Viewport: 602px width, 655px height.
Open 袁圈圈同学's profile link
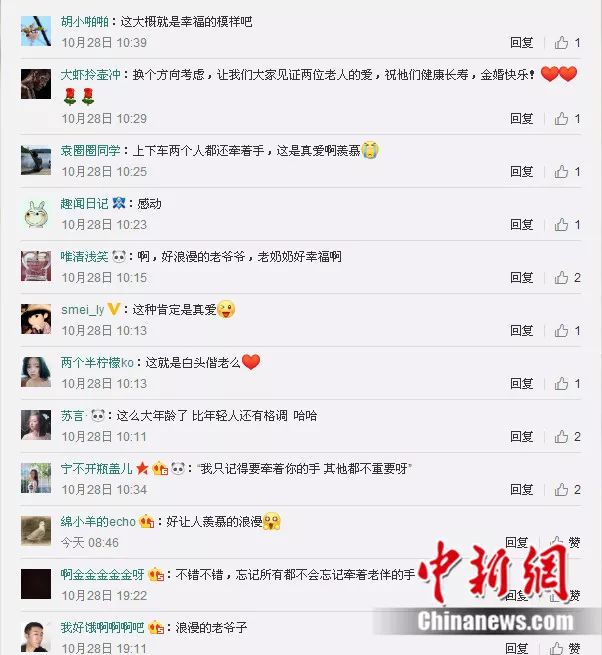tap(91, 151)
